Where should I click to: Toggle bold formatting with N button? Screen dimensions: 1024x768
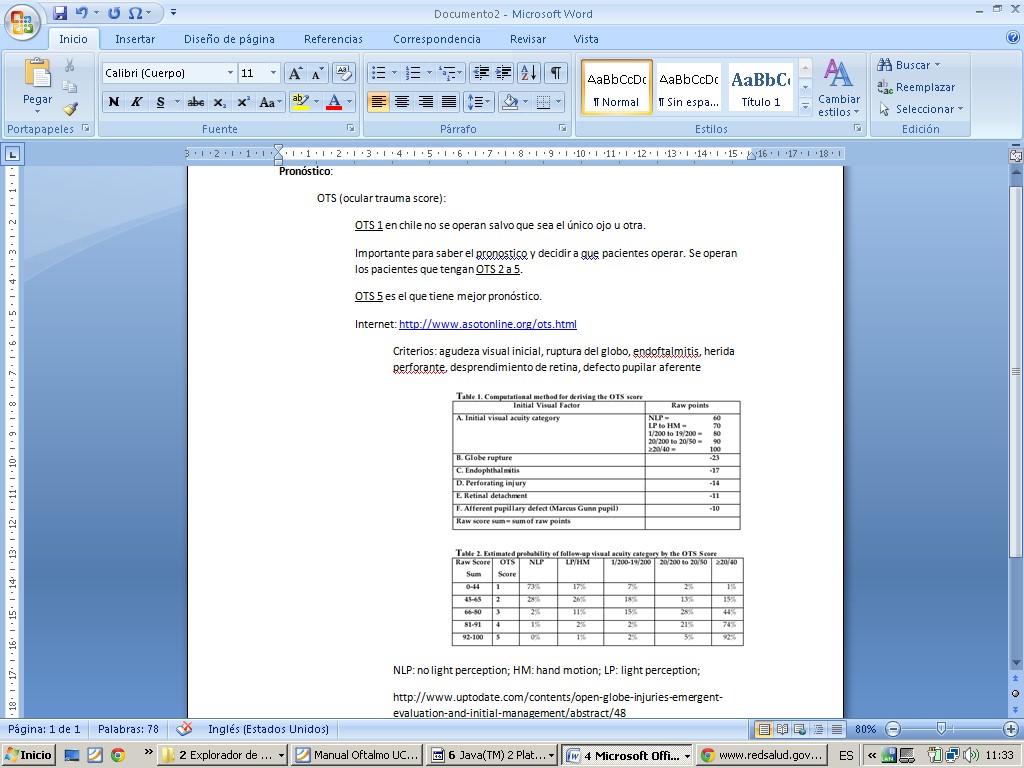[x=114, y=102]
